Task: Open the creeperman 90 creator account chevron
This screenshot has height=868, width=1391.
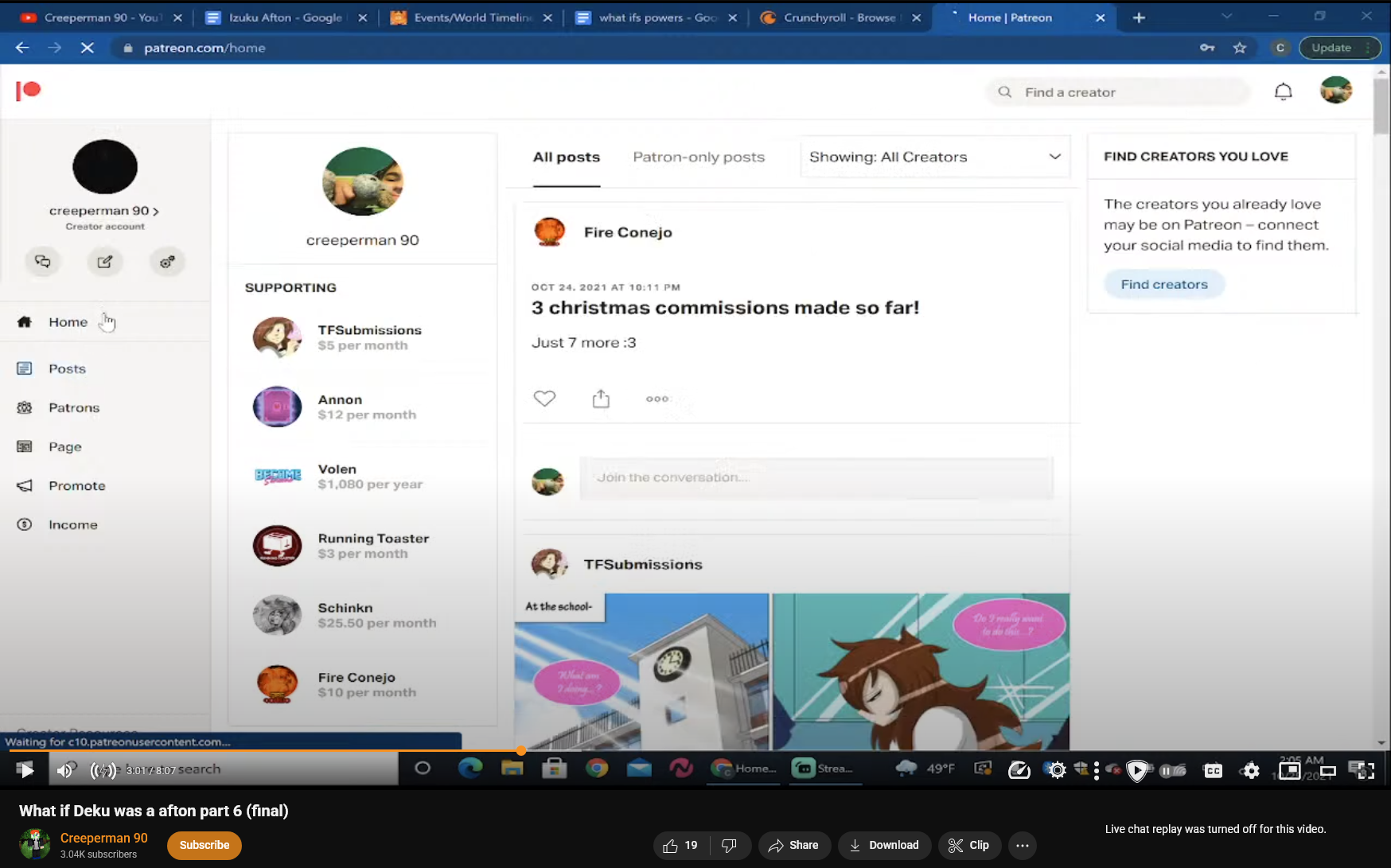Action: pos(156,212)
